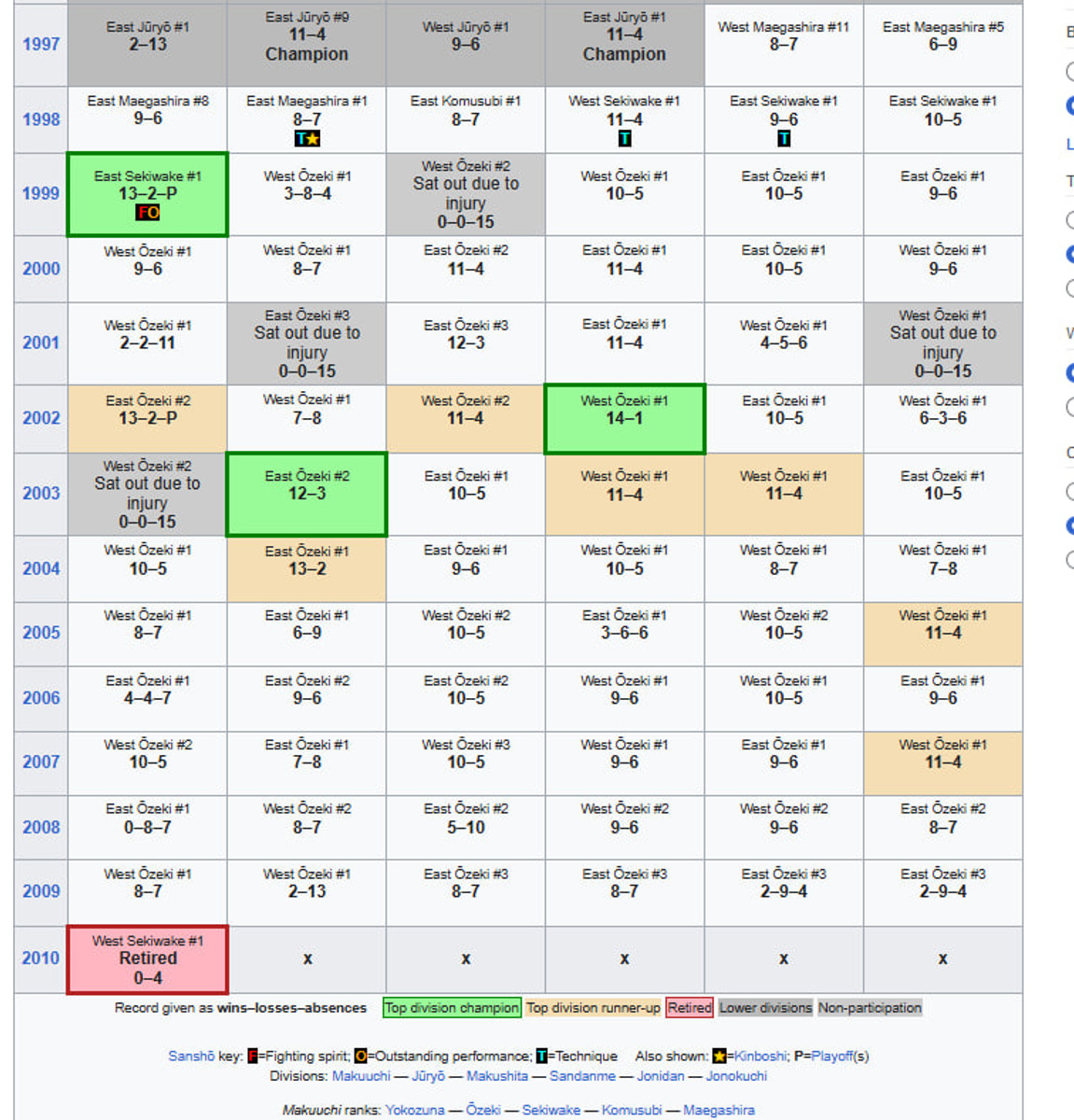Click the Technique icon in the Sanshō key
This screenshot has width=1074, height=1120.
pyautogui.click(x=542, y=1057)
